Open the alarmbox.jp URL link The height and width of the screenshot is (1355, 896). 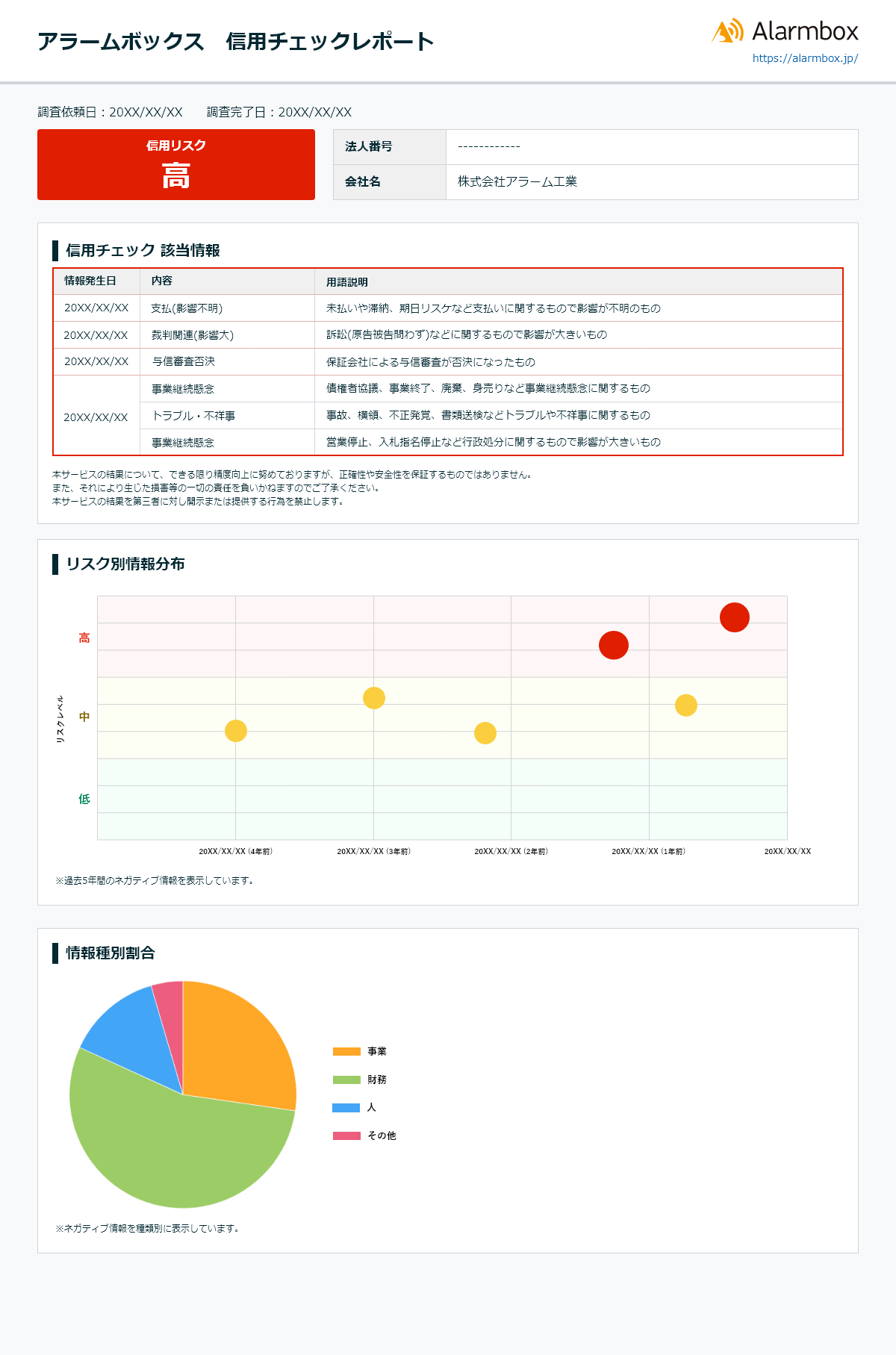[x=805, y=58]
